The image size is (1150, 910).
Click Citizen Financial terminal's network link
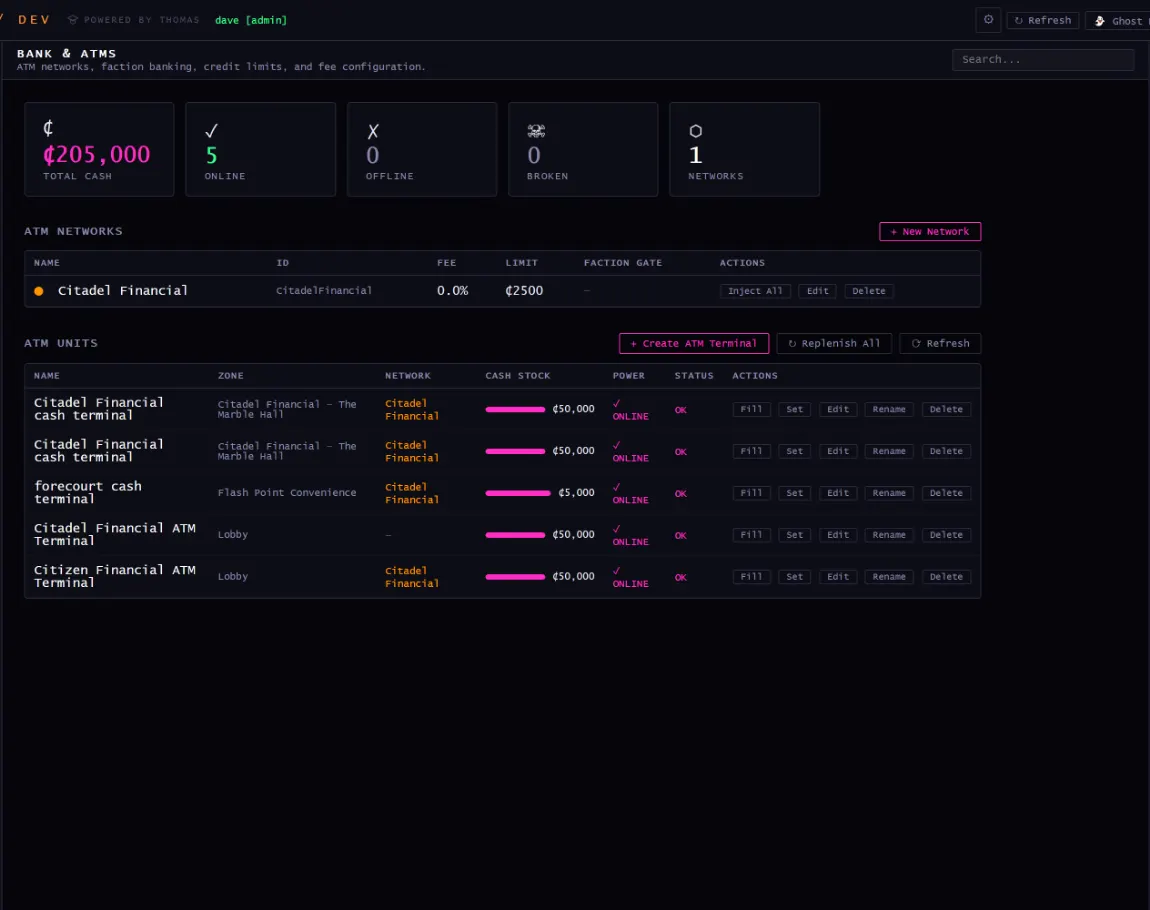[x=412, y=577]
